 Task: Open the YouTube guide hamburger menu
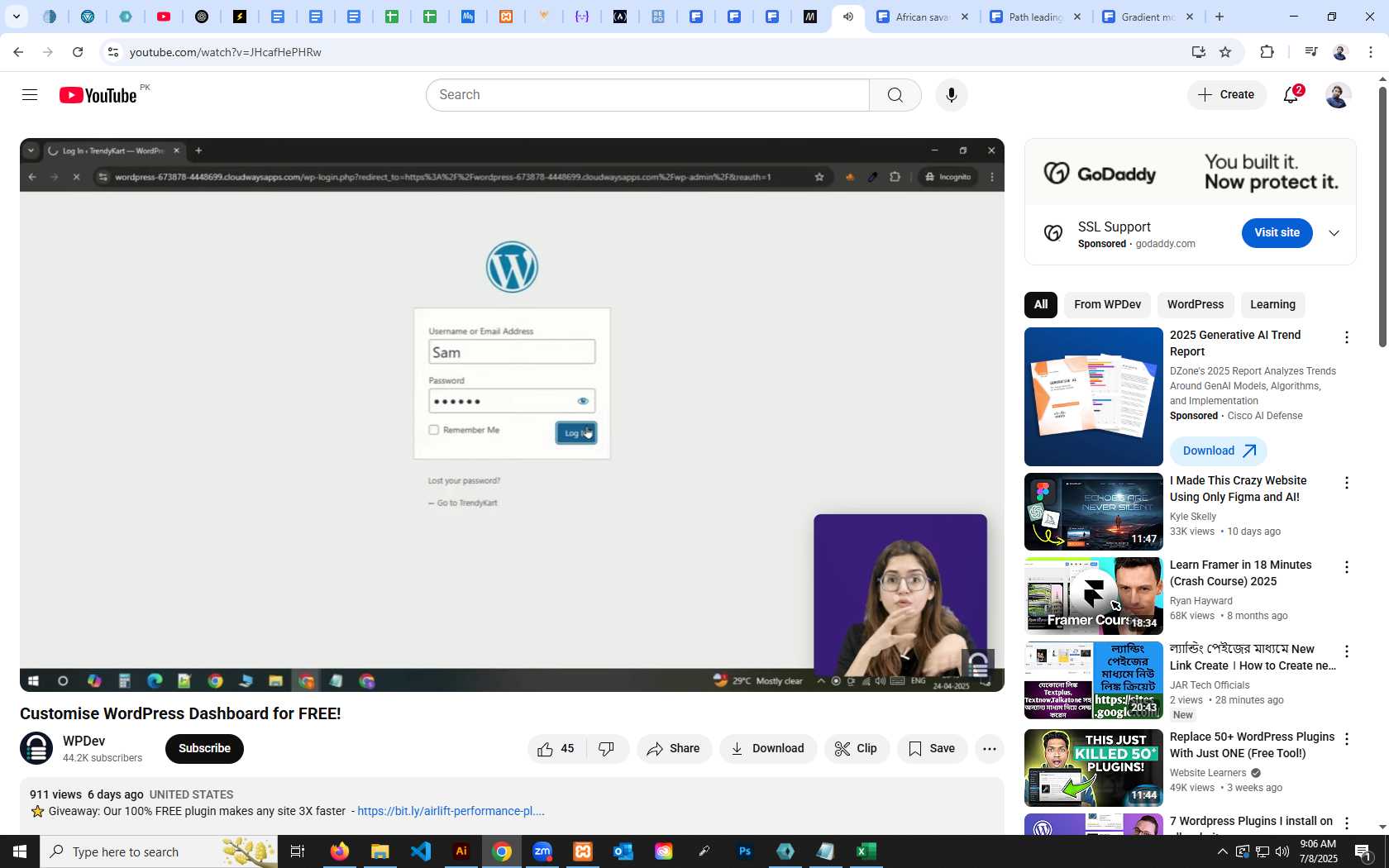pyautogui.click(x=30, y=95)
